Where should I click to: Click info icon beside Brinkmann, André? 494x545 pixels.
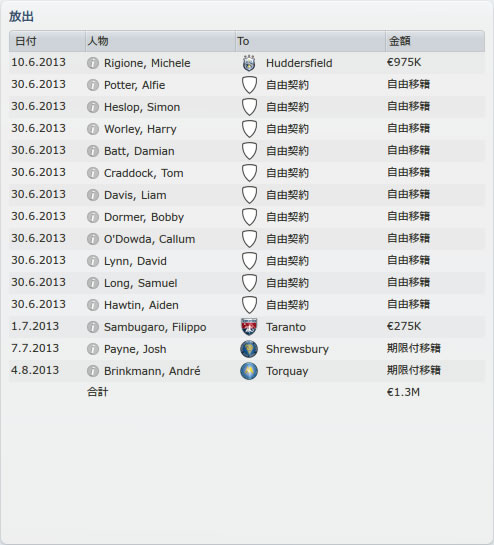click(93, 371)
